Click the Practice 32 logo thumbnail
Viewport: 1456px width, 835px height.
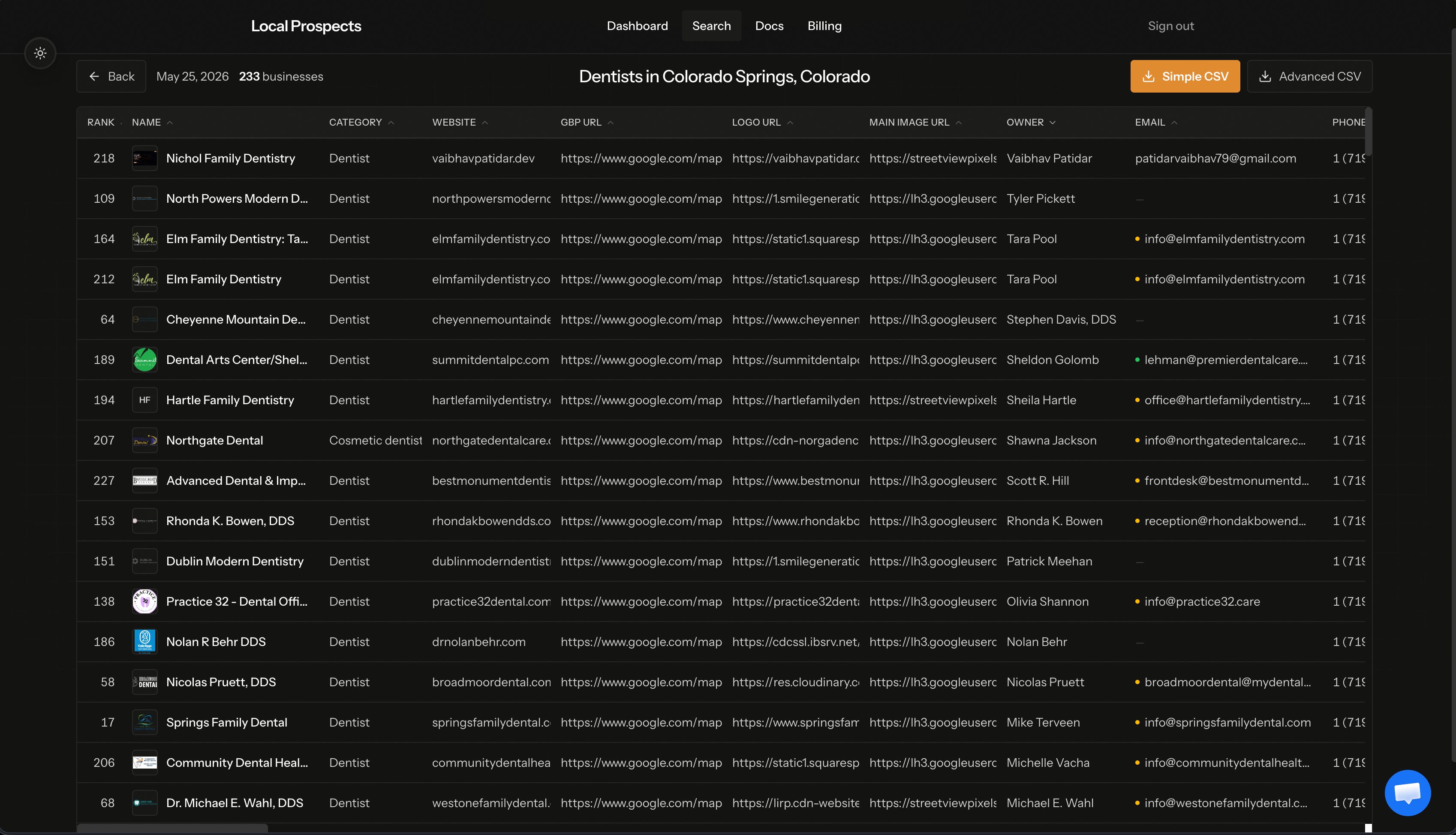pyautogui.click(x=144, y=601)
